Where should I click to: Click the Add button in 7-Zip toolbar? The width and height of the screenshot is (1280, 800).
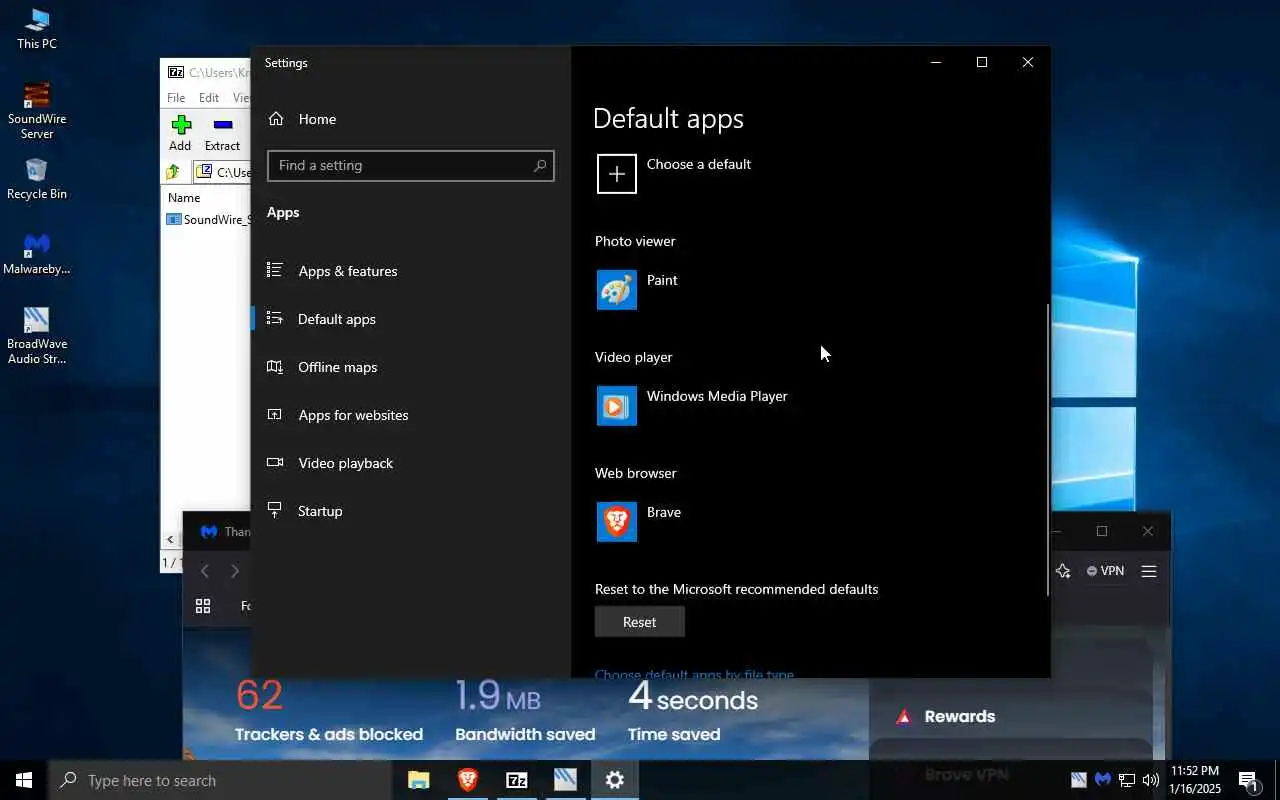180,133
